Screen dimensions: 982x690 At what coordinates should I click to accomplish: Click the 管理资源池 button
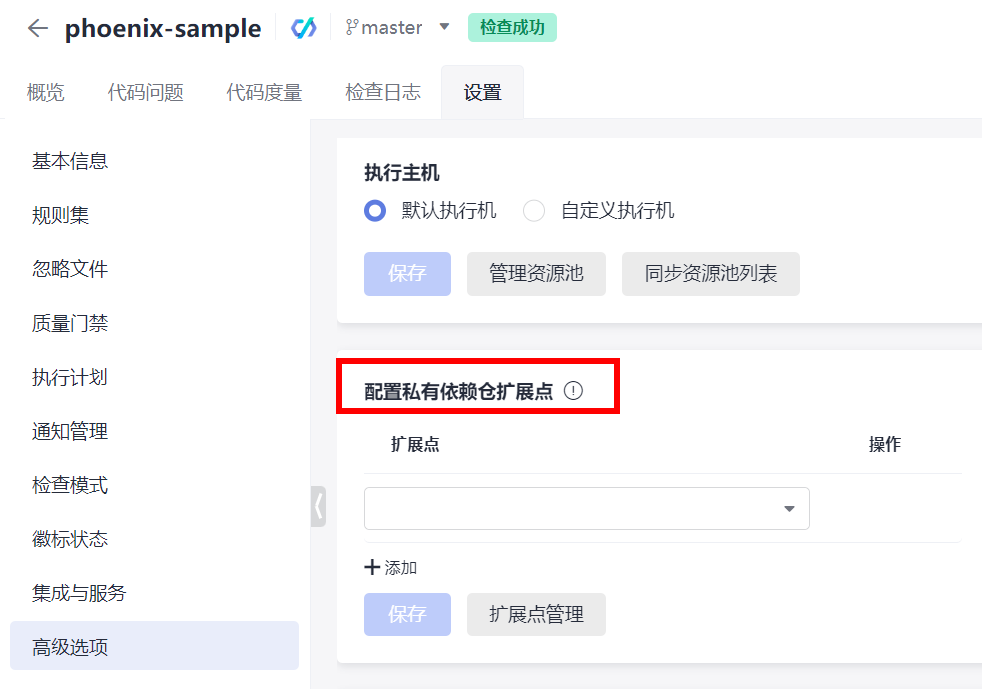(x=536, y=274)
